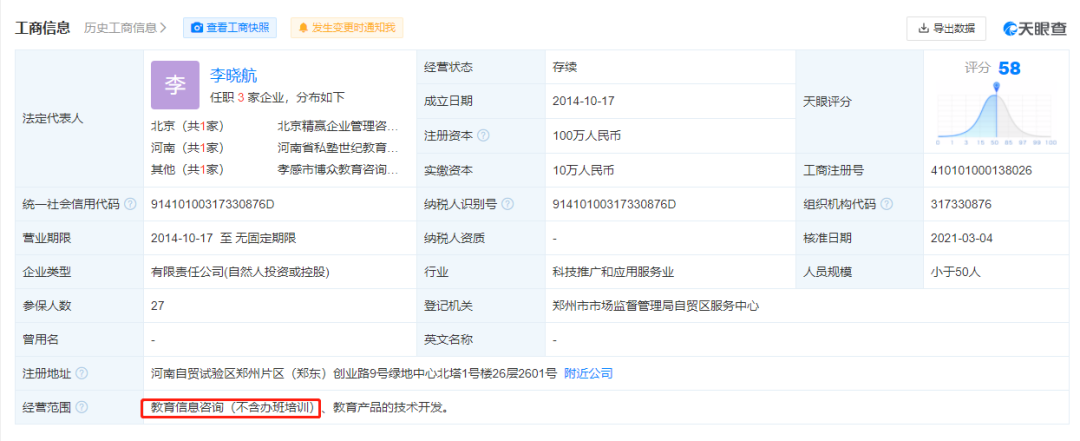The width and height of the screenshot is (1080, 441).
Task: Click 发生变更时通知我 button
Action: (346, 28)
